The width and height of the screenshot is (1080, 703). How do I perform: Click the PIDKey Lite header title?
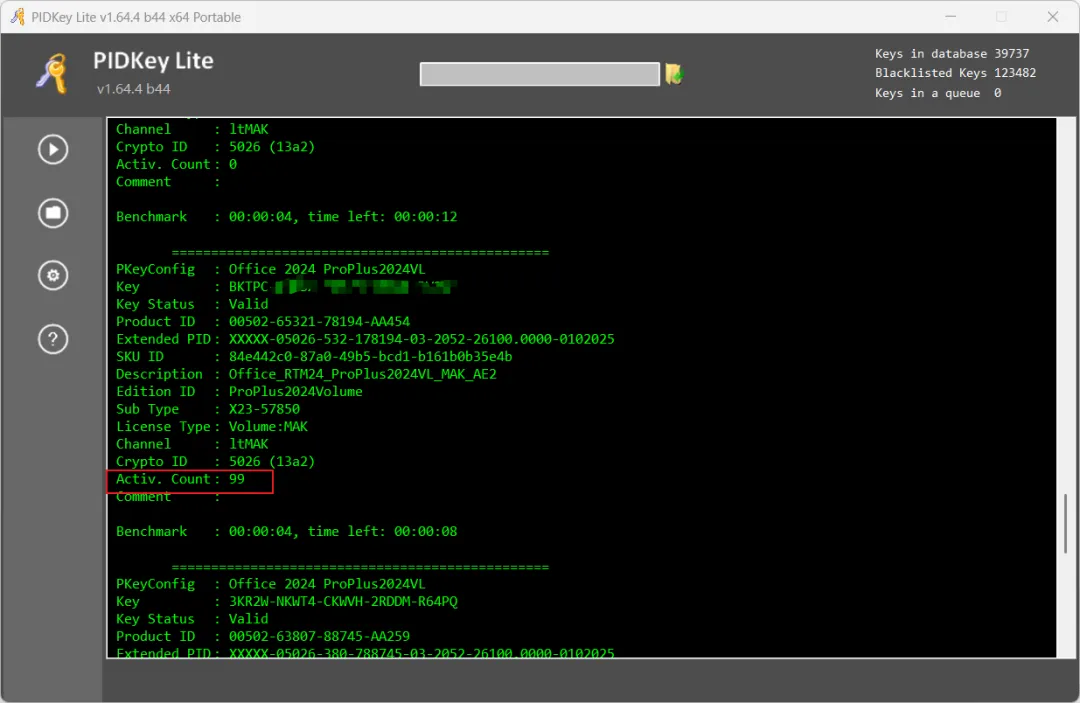tap(154, 61)
